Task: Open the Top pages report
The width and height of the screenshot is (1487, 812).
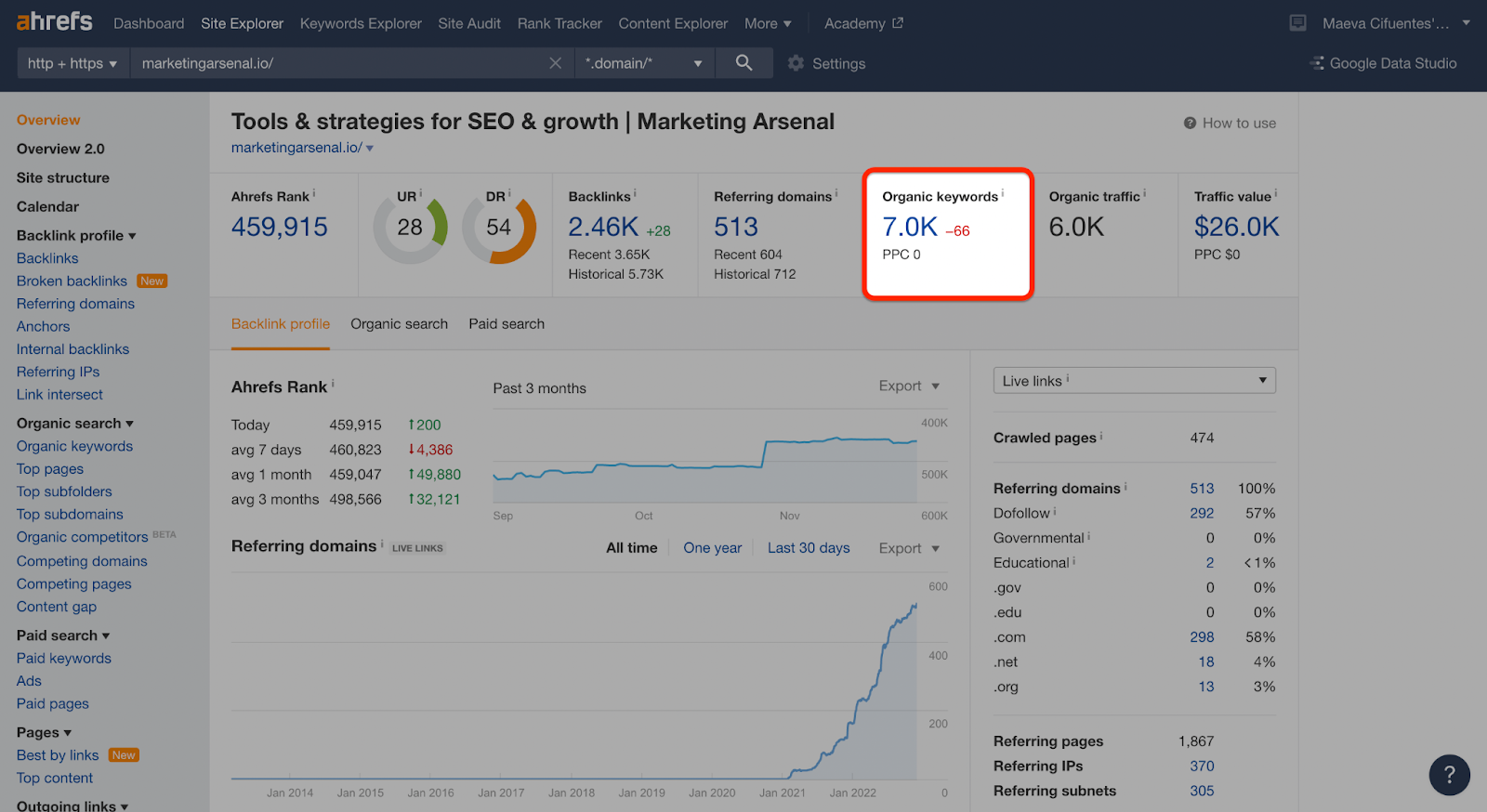Action: pos(50,469)
